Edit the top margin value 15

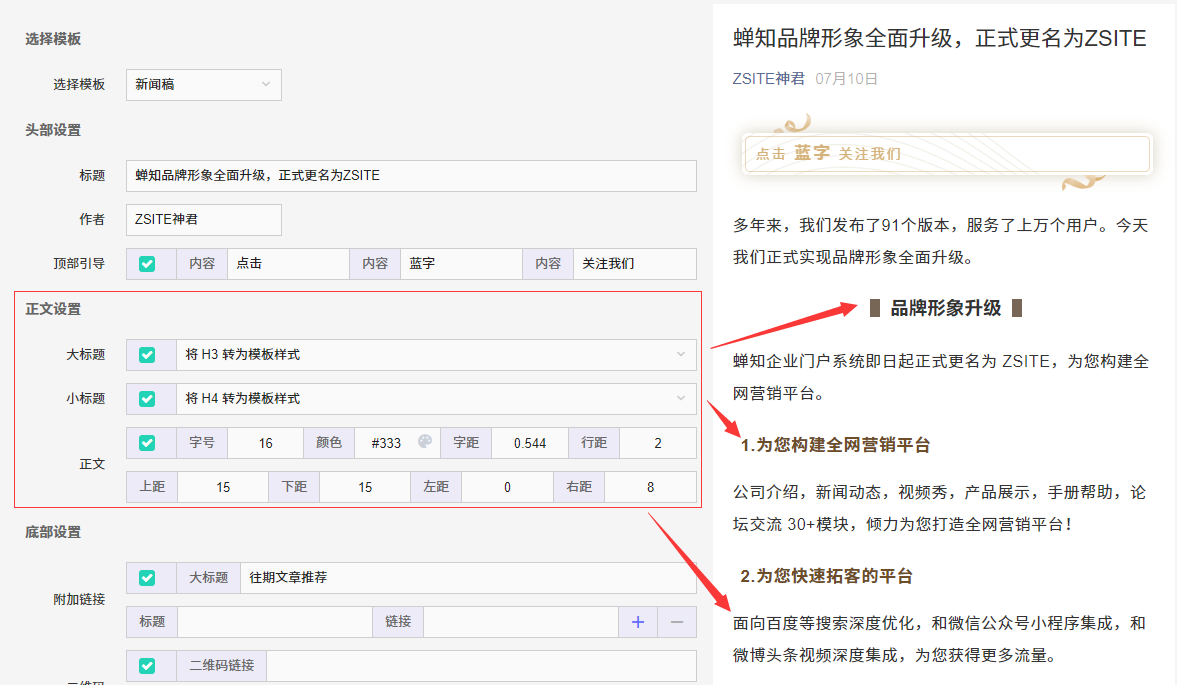[x=223, y=488]
